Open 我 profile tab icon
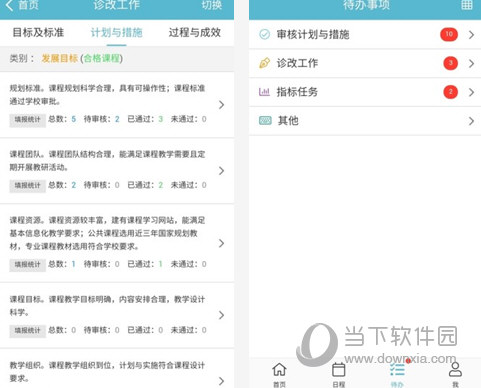The width and height of the screenshot is (481, 388). 455,369
